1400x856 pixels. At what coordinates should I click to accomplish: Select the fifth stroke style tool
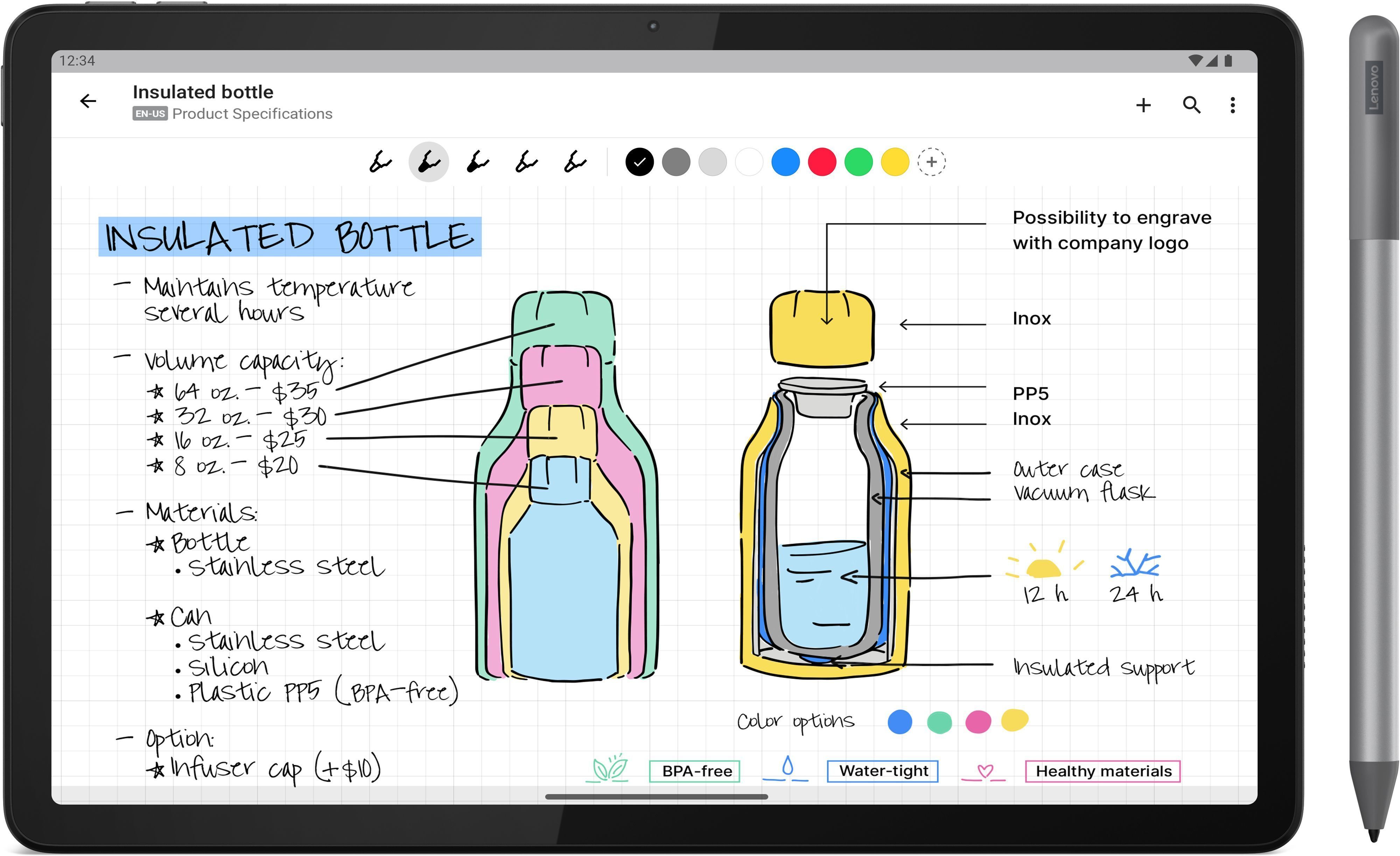coord(572,162)
